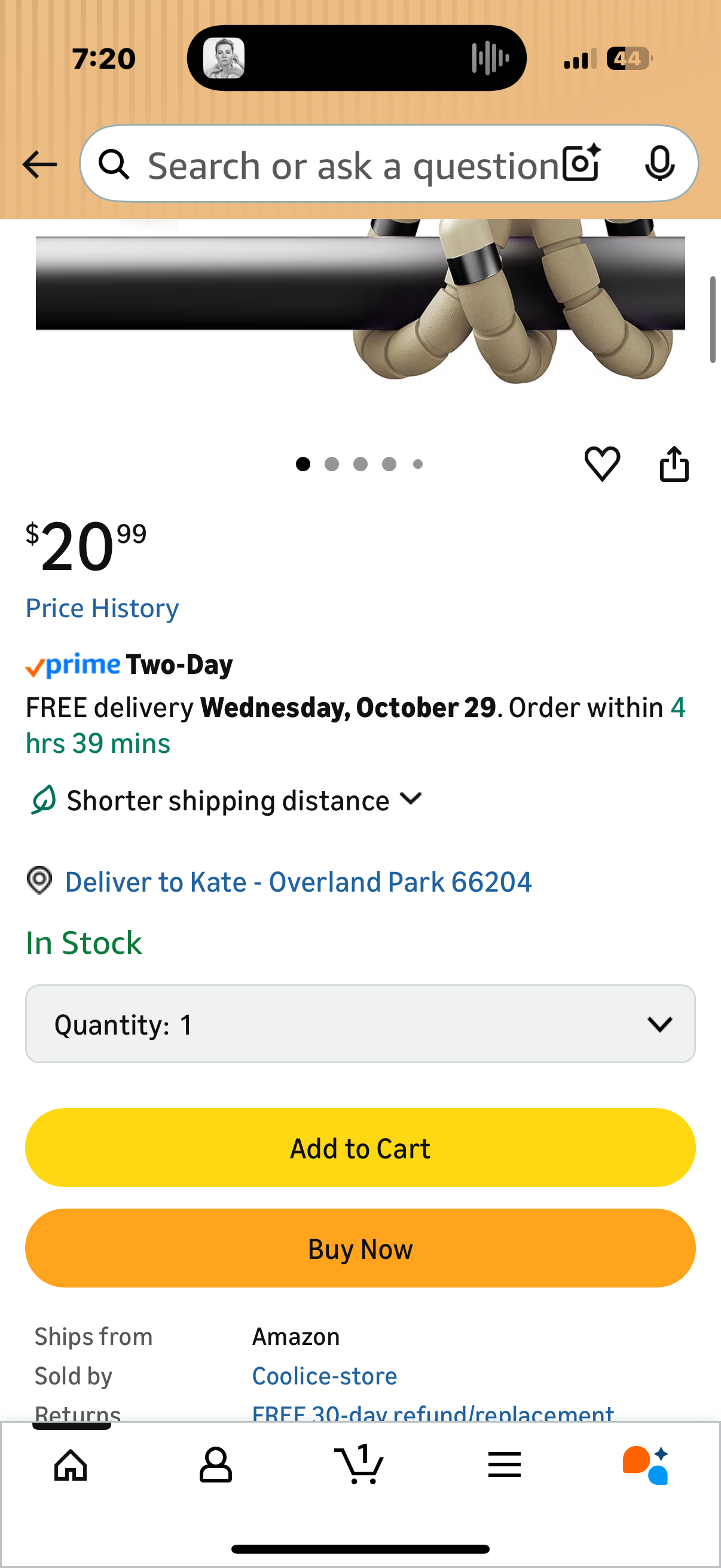The height and width of the screenshot is (1568, 721).
Task: Visit the Coolice-store seller page
Action: [x=324, y=1375]
